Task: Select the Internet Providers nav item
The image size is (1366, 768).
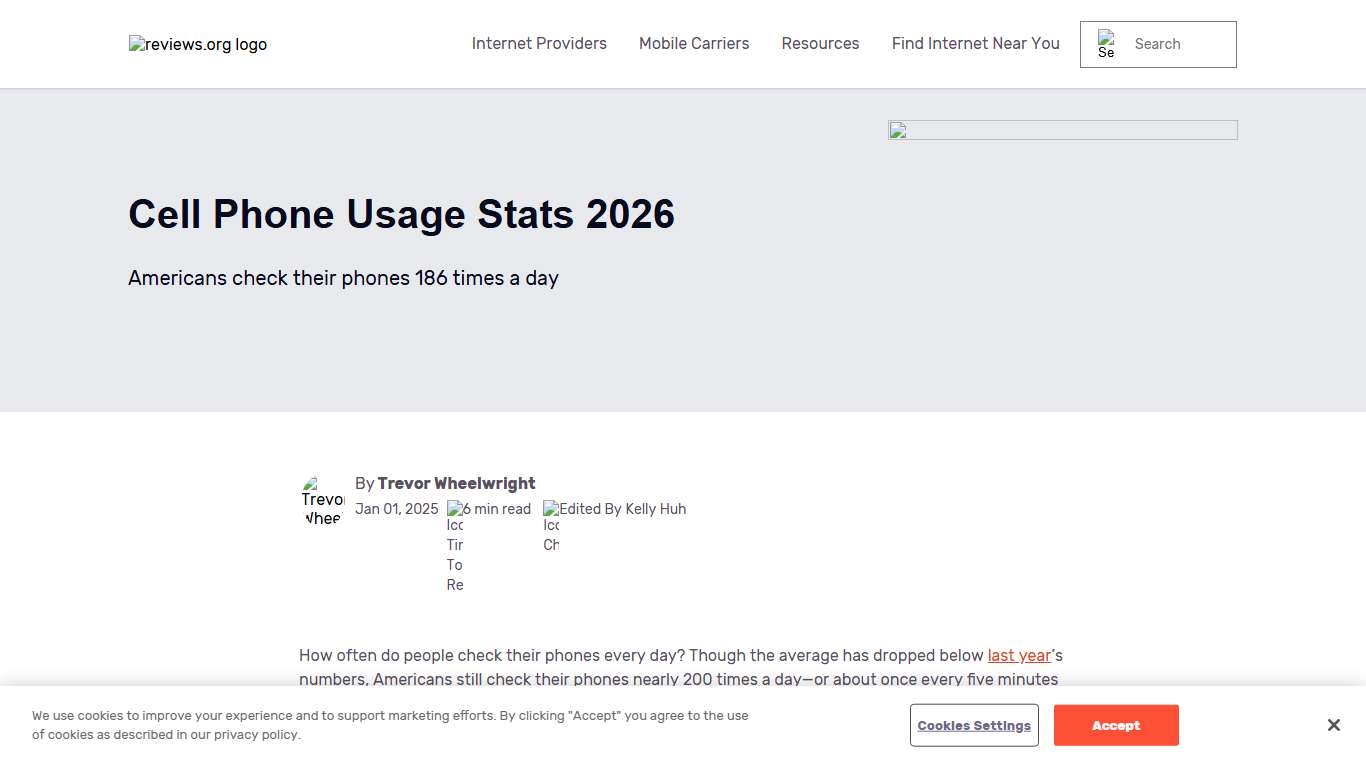Action: [539, 44]
